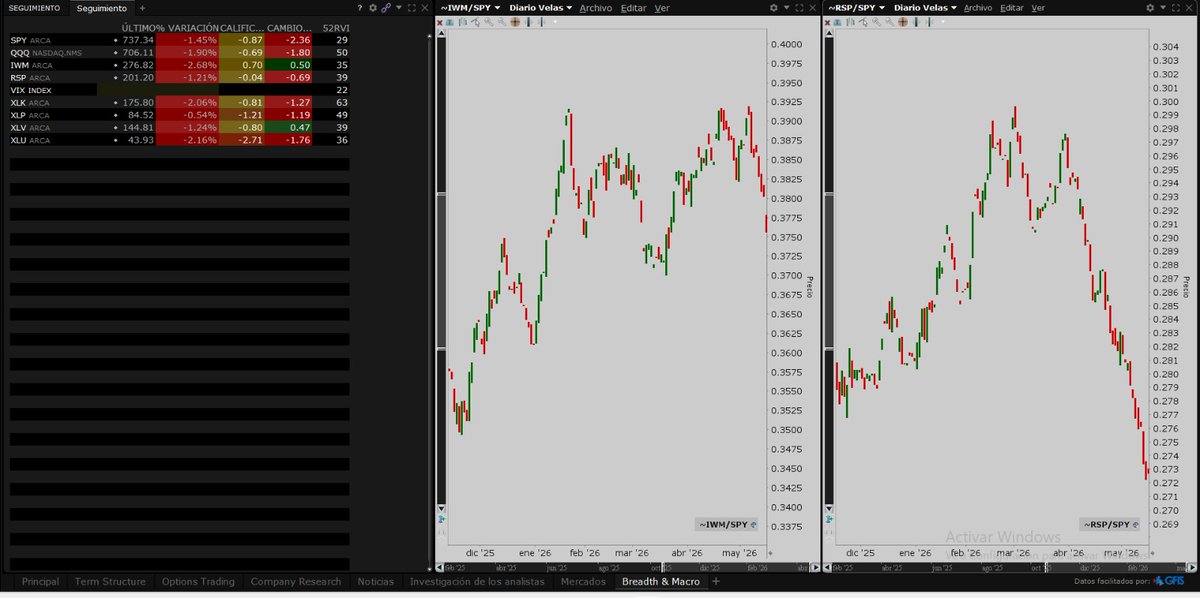Select uppercase SEGUIMIENTO tab
This screenshot has width=1200, height=598.
point(34,8)
